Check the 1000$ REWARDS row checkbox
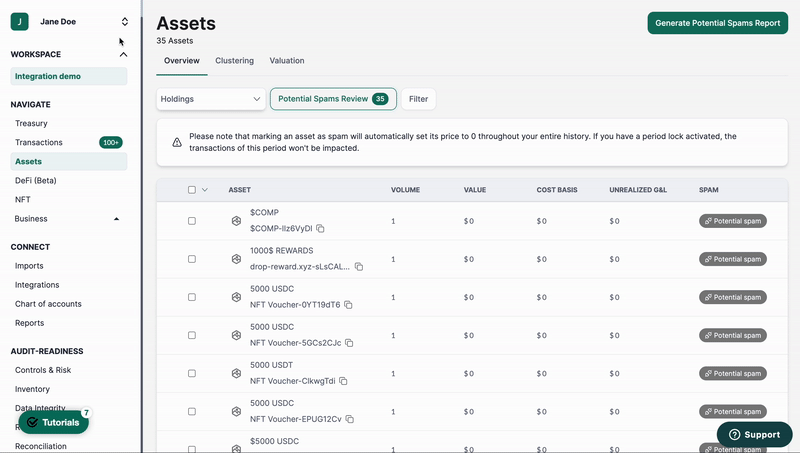Viewport: 800px width, 453px height. pyautogui.click(x=192, y=259)
